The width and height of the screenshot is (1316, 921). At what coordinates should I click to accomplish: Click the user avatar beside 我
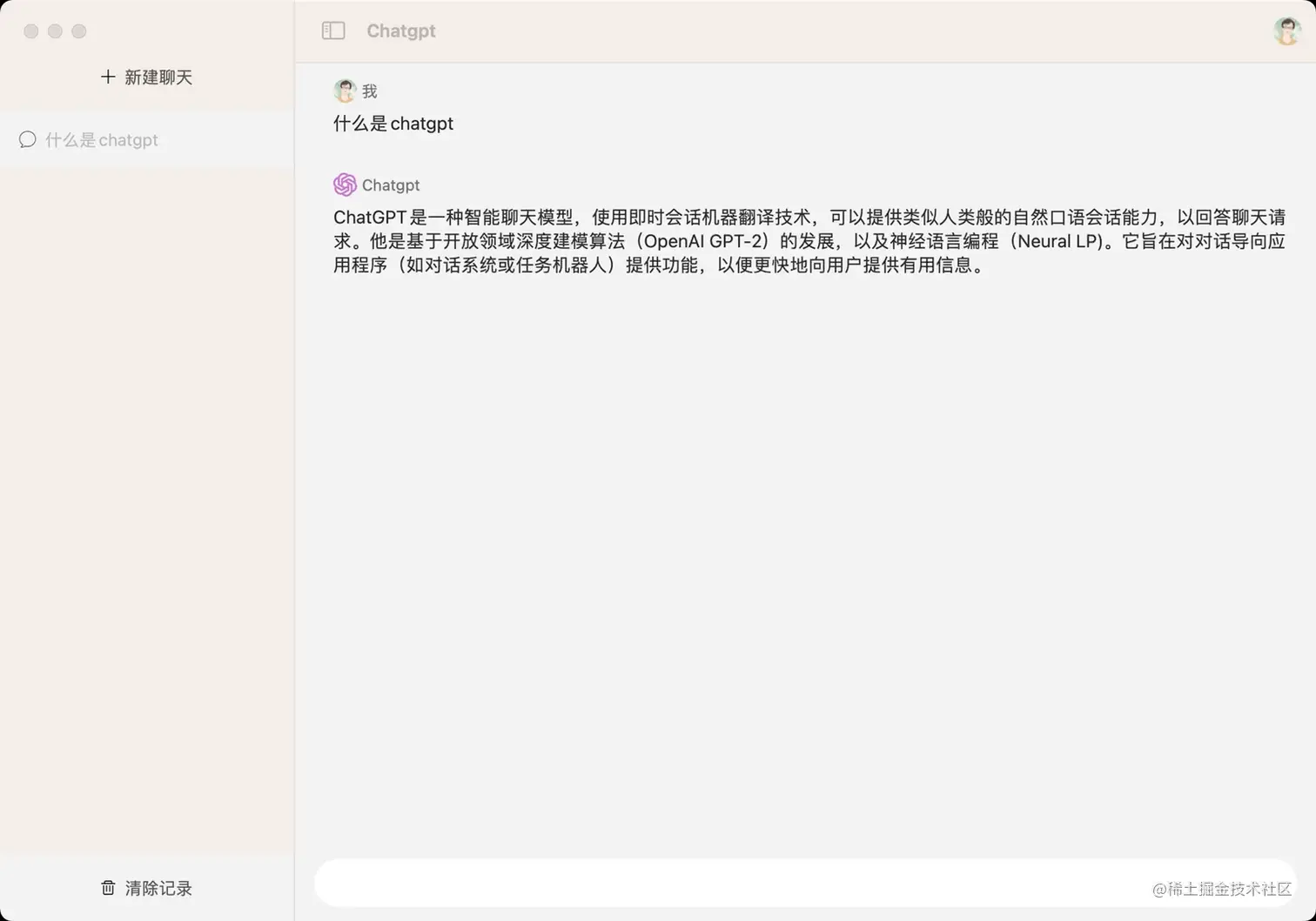(345, 90)
